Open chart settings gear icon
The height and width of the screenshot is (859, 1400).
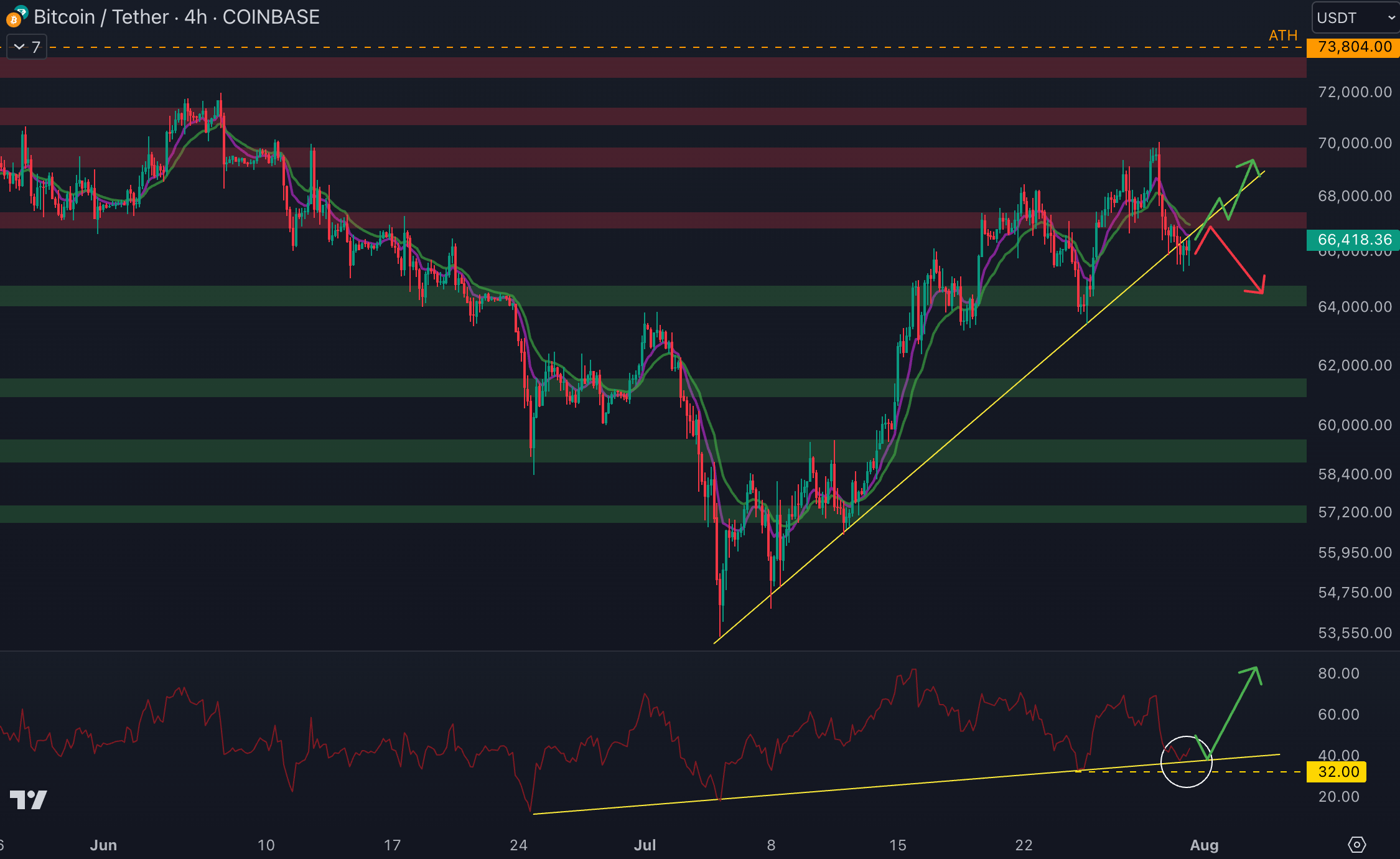pos(1356,845)
